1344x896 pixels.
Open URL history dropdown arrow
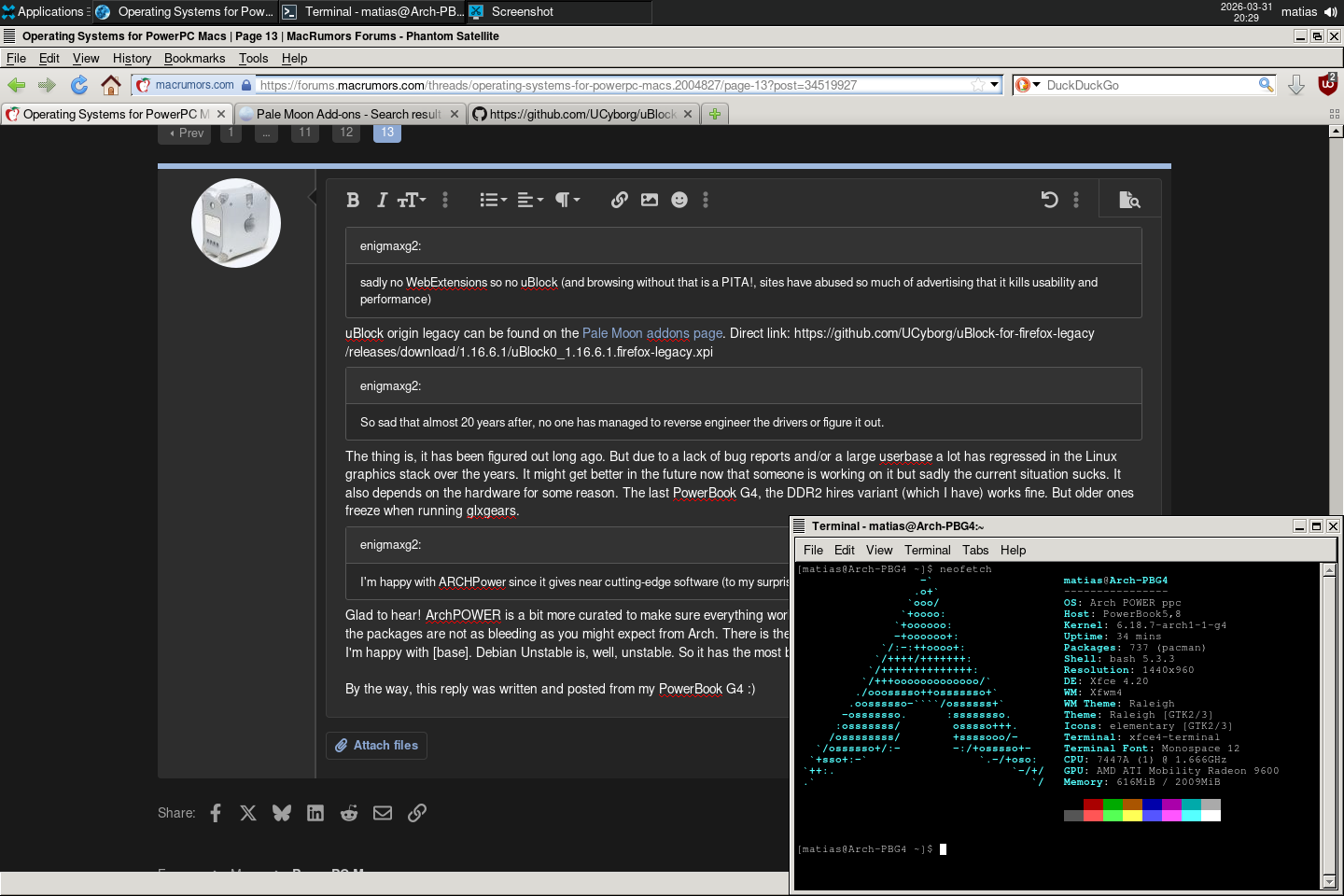pos(995,85)
